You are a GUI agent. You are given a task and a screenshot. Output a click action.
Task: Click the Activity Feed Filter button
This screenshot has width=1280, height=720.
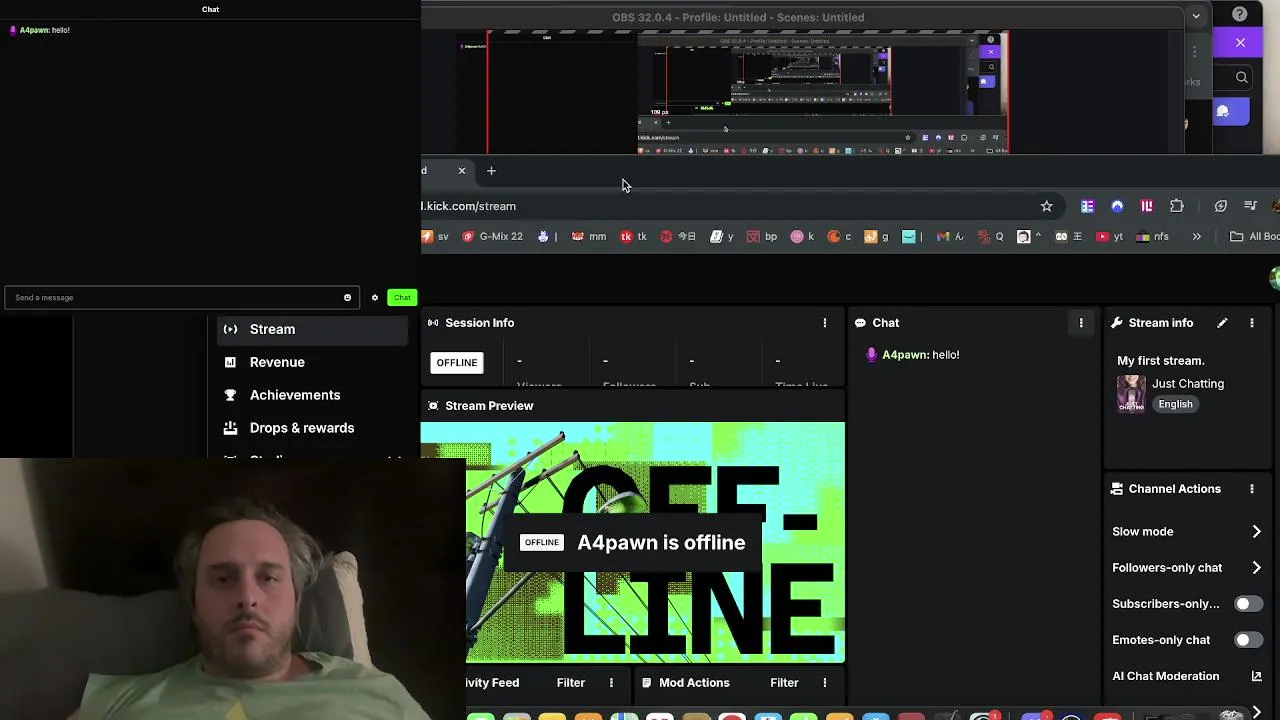click(571, 683)
